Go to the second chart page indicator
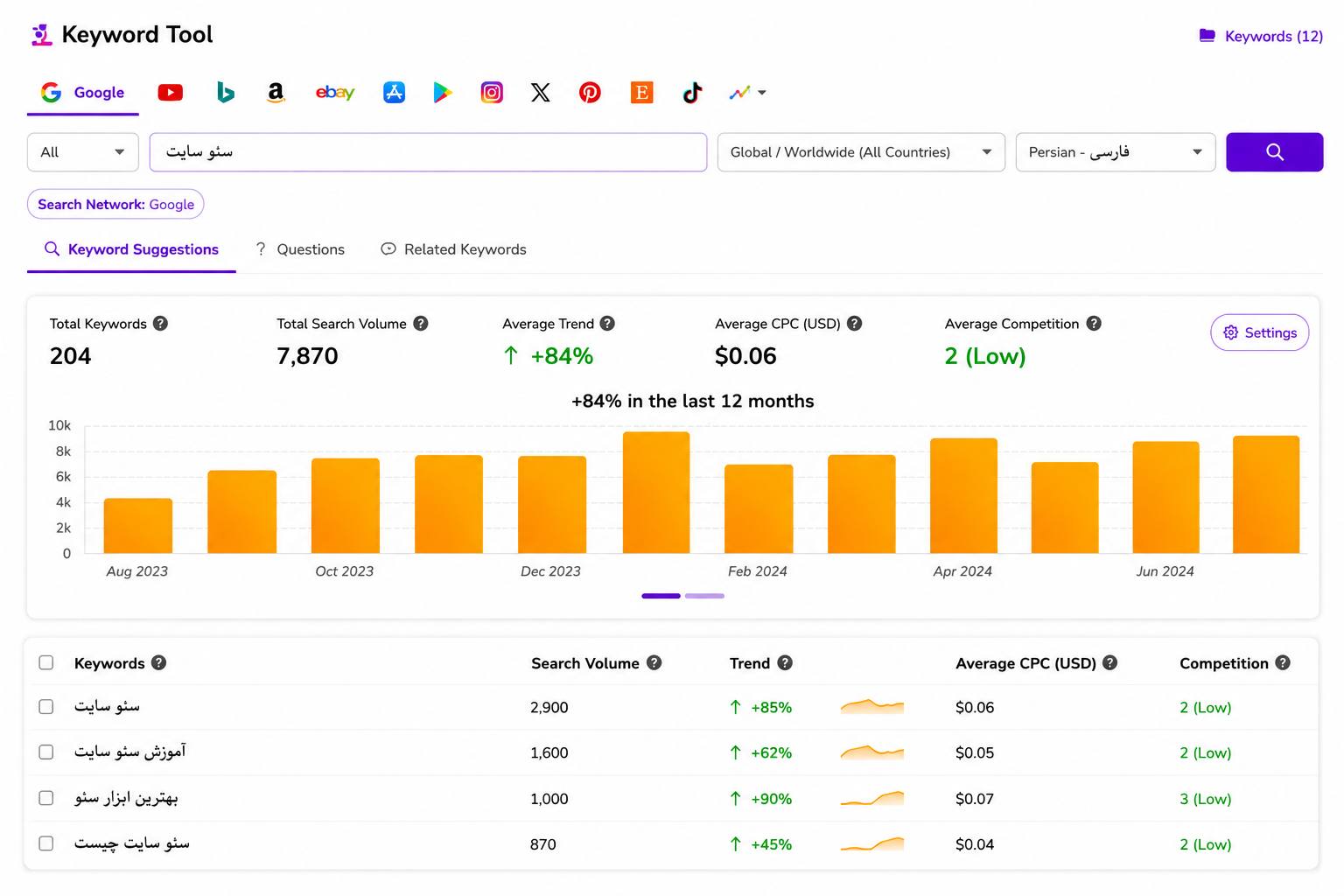This screenshot has height=896, width=1344. [704, 596]
